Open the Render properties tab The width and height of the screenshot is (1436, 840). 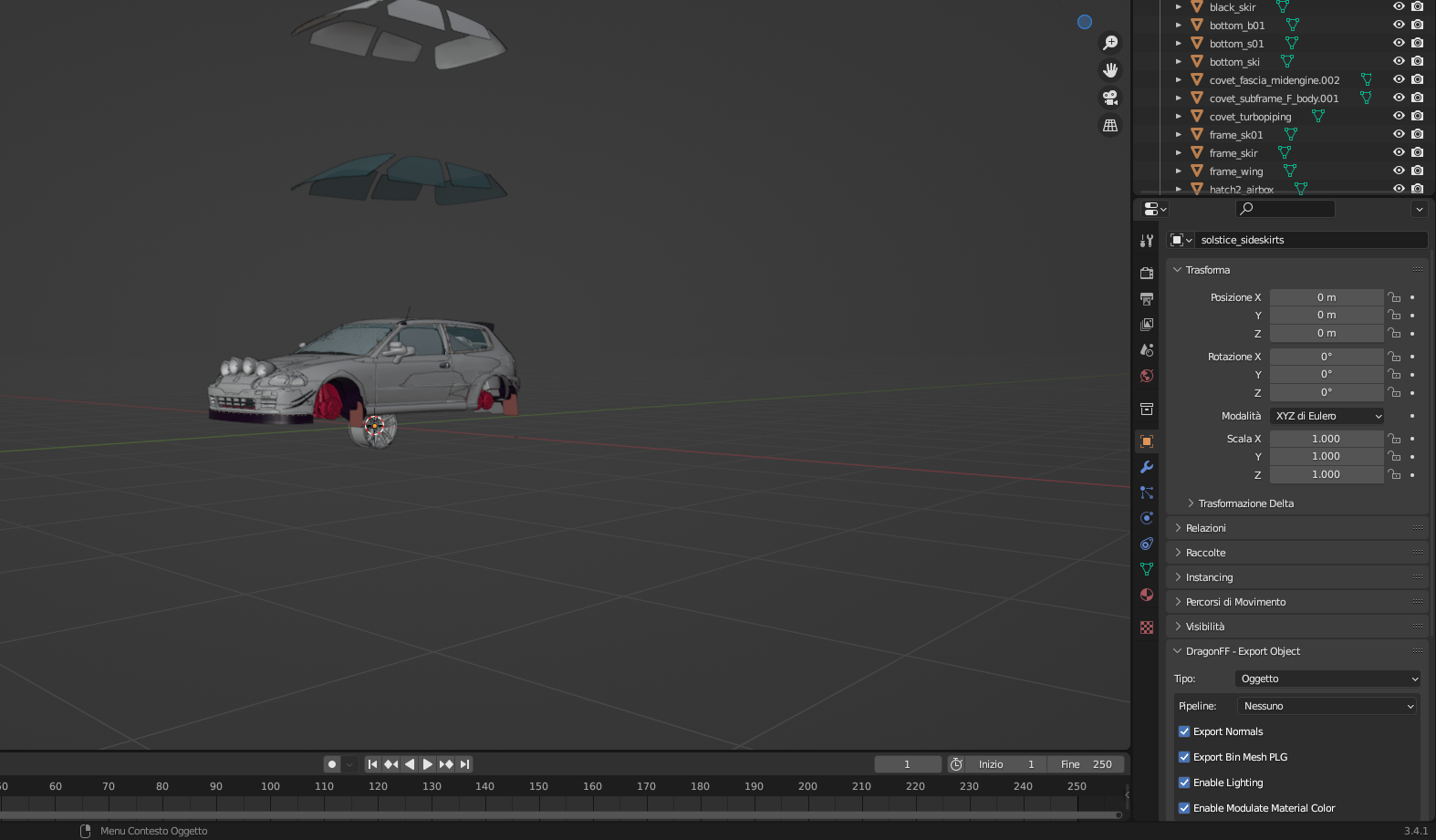(x=1147, y=273)
